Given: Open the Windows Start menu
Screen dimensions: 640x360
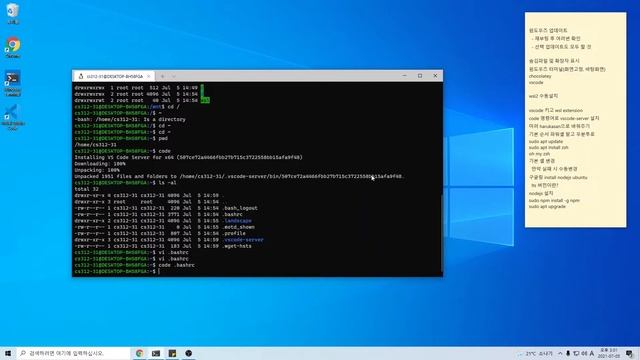Looking at the screenshot, I should click(x=8, y=353).
